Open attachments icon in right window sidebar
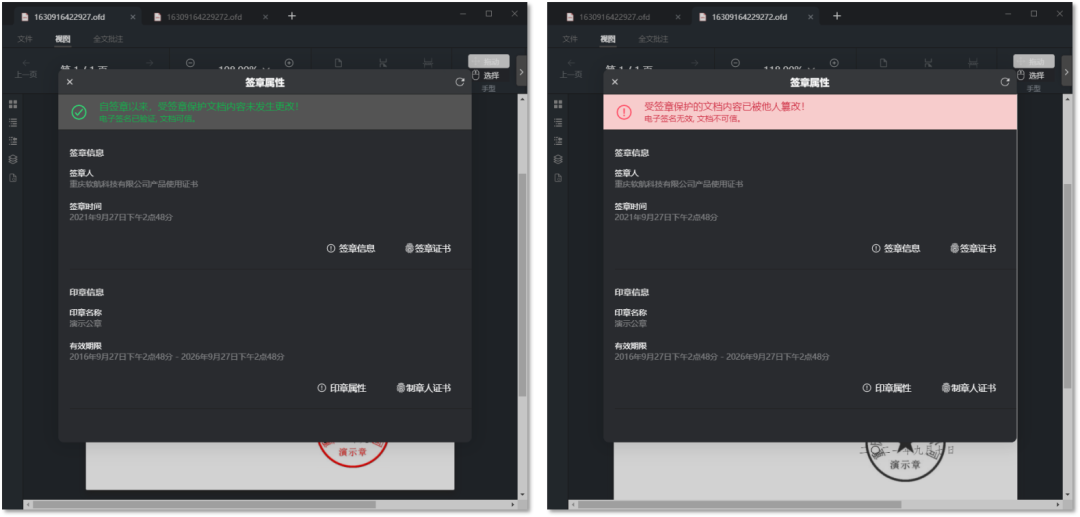 pyautogui.click(x=558, y=178)
